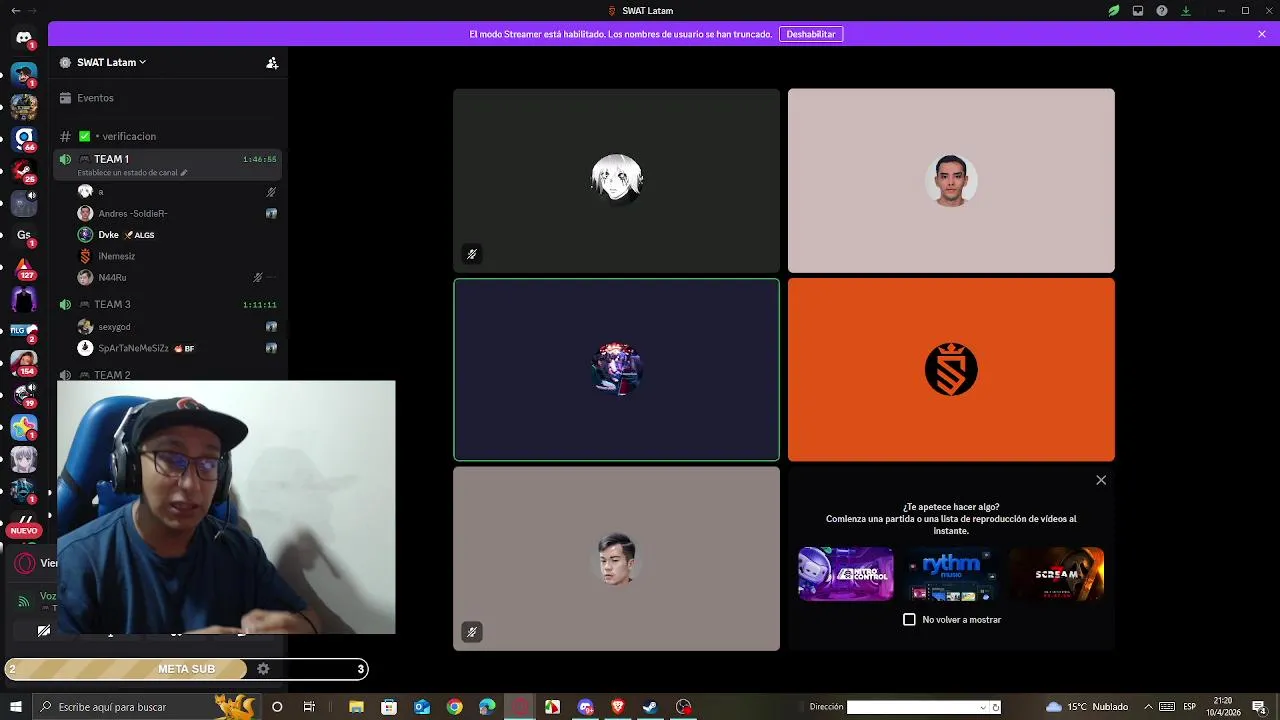This screenshot has height=720, width=1280.
Task: Click the stream icon next to Andres -SoldieR-
Action: (271, 213)
